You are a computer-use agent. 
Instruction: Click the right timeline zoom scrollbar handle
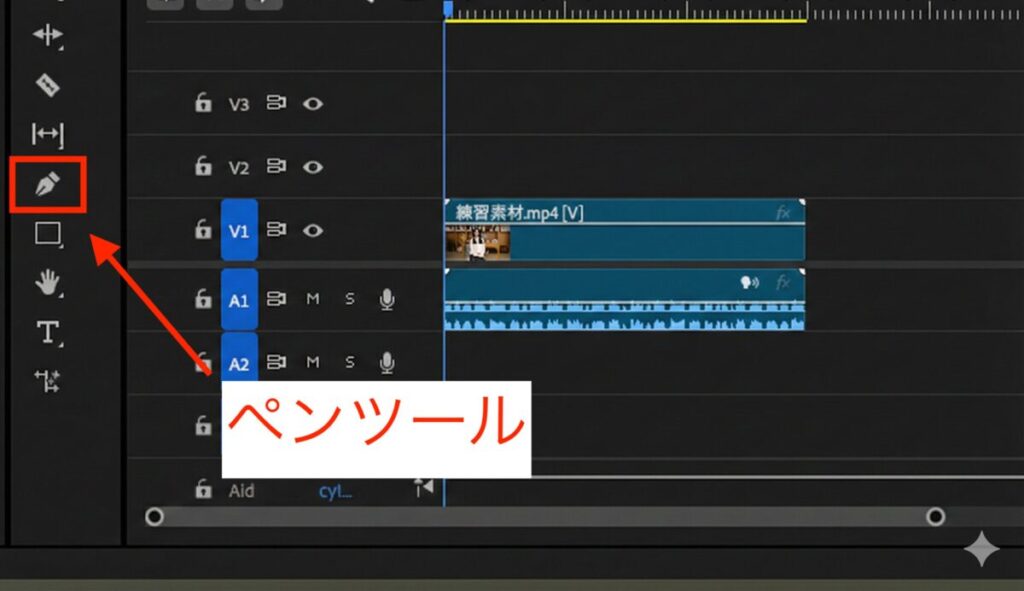[935, 517]
